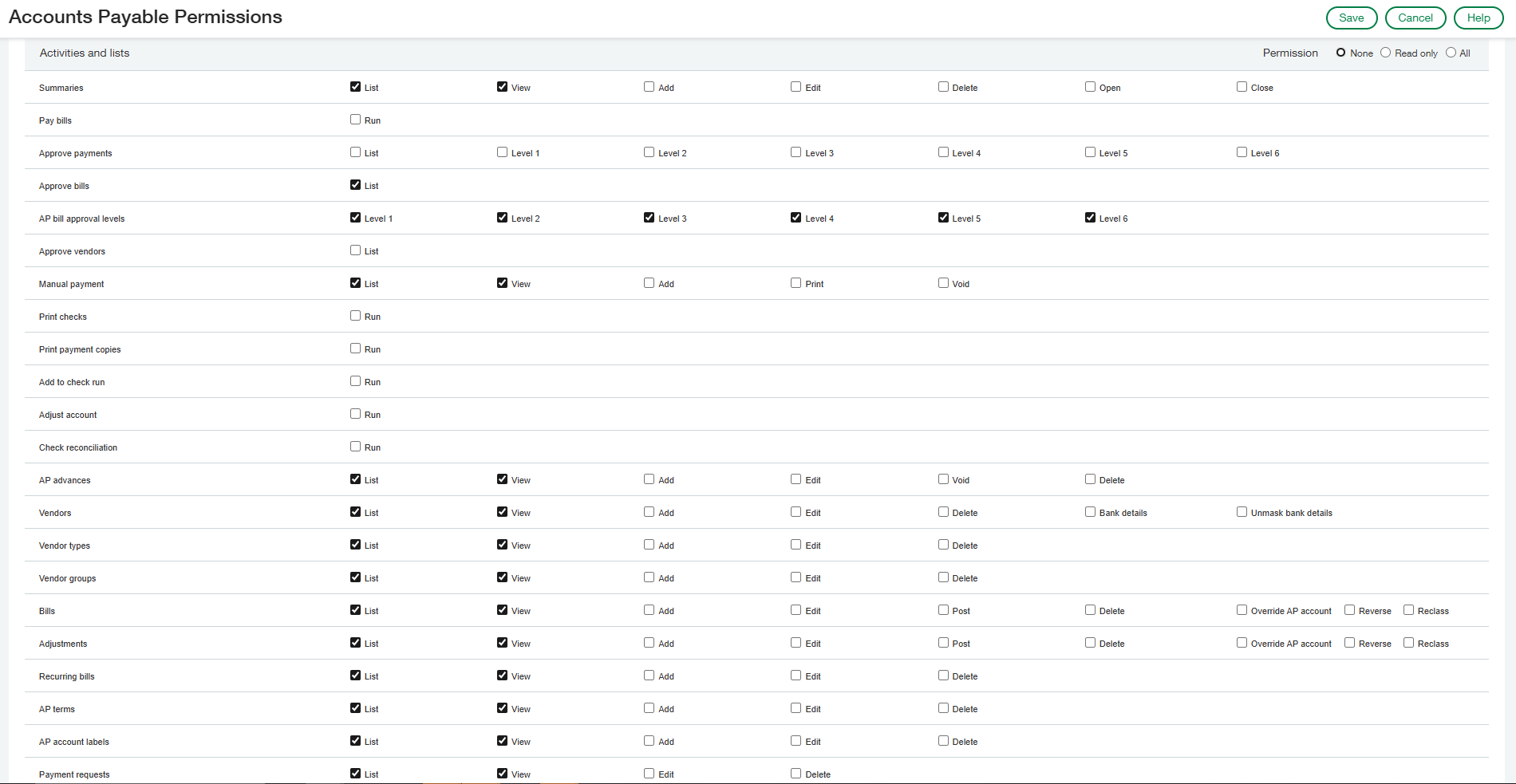Click the Save button
Screen dimensions: 1516x784
1351,18
